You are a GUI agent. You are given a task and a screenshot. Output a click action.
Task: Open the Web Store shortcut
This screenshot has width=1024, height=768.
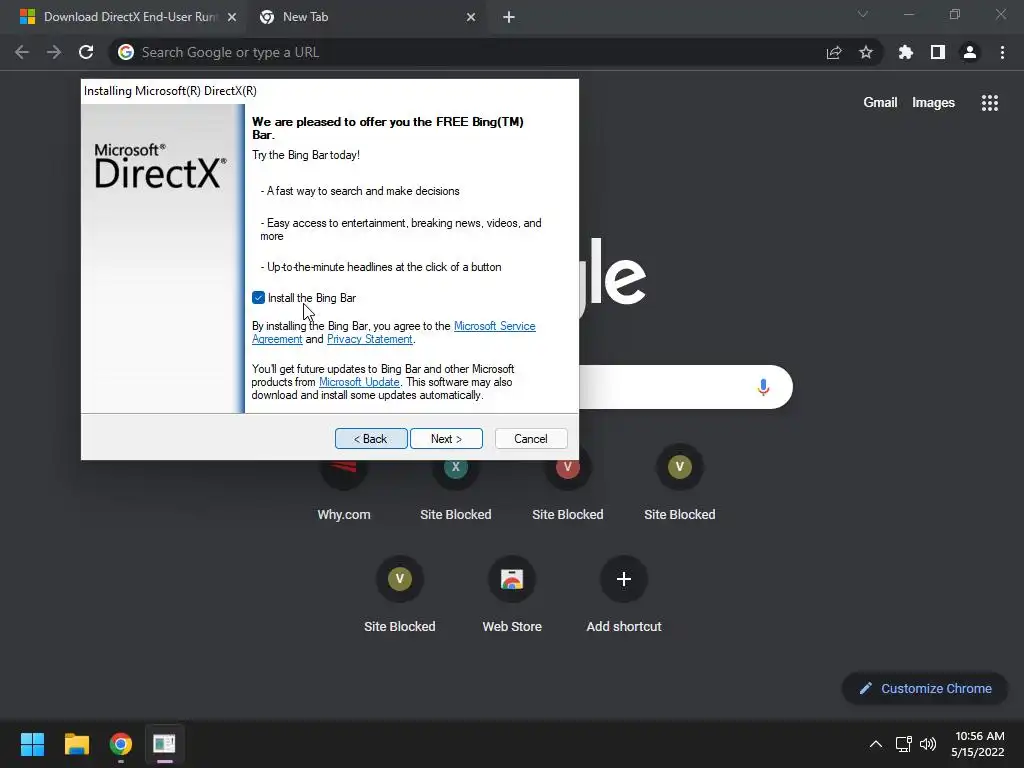512,594
